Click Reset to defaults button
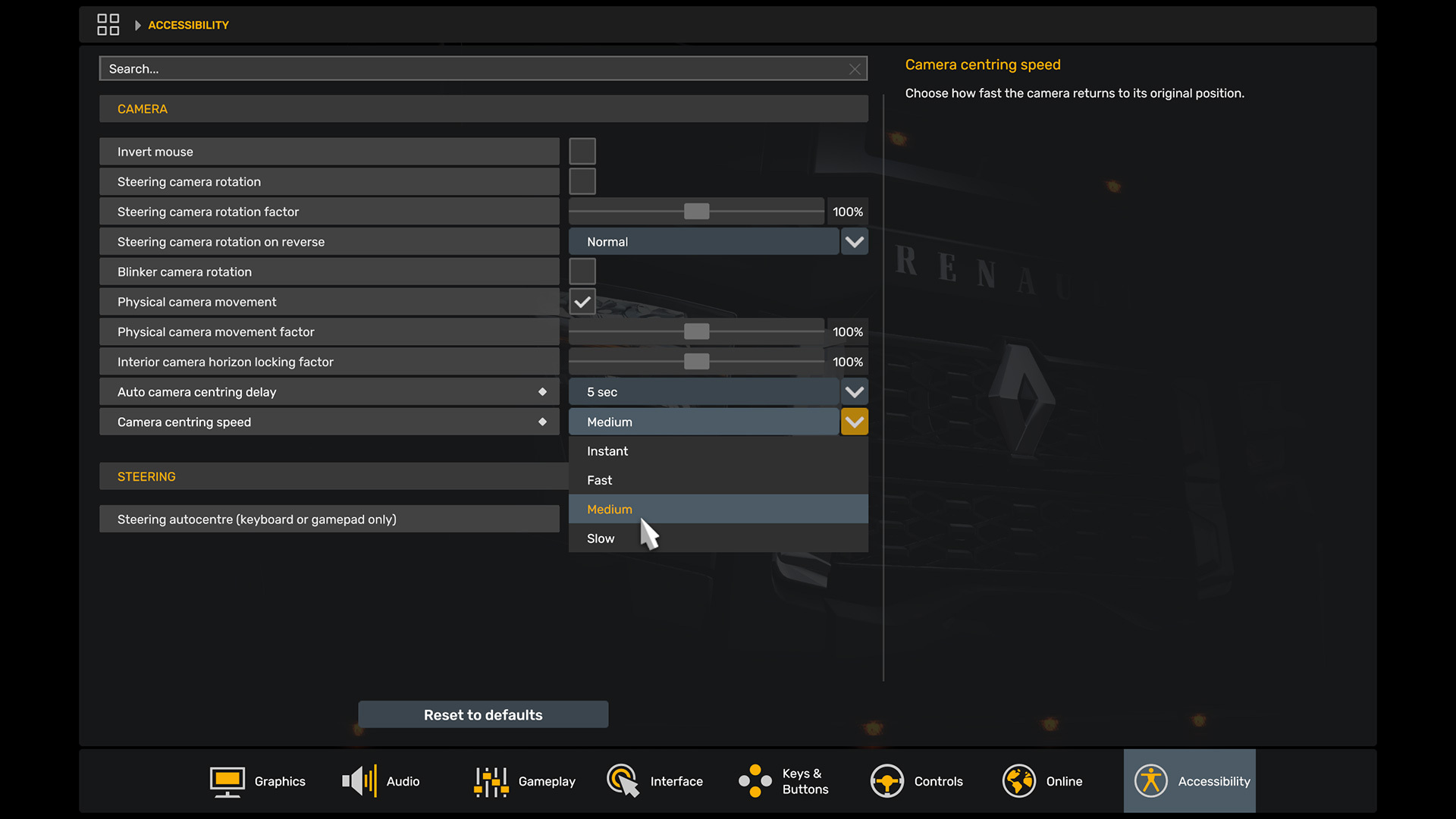 click(483, 714)
